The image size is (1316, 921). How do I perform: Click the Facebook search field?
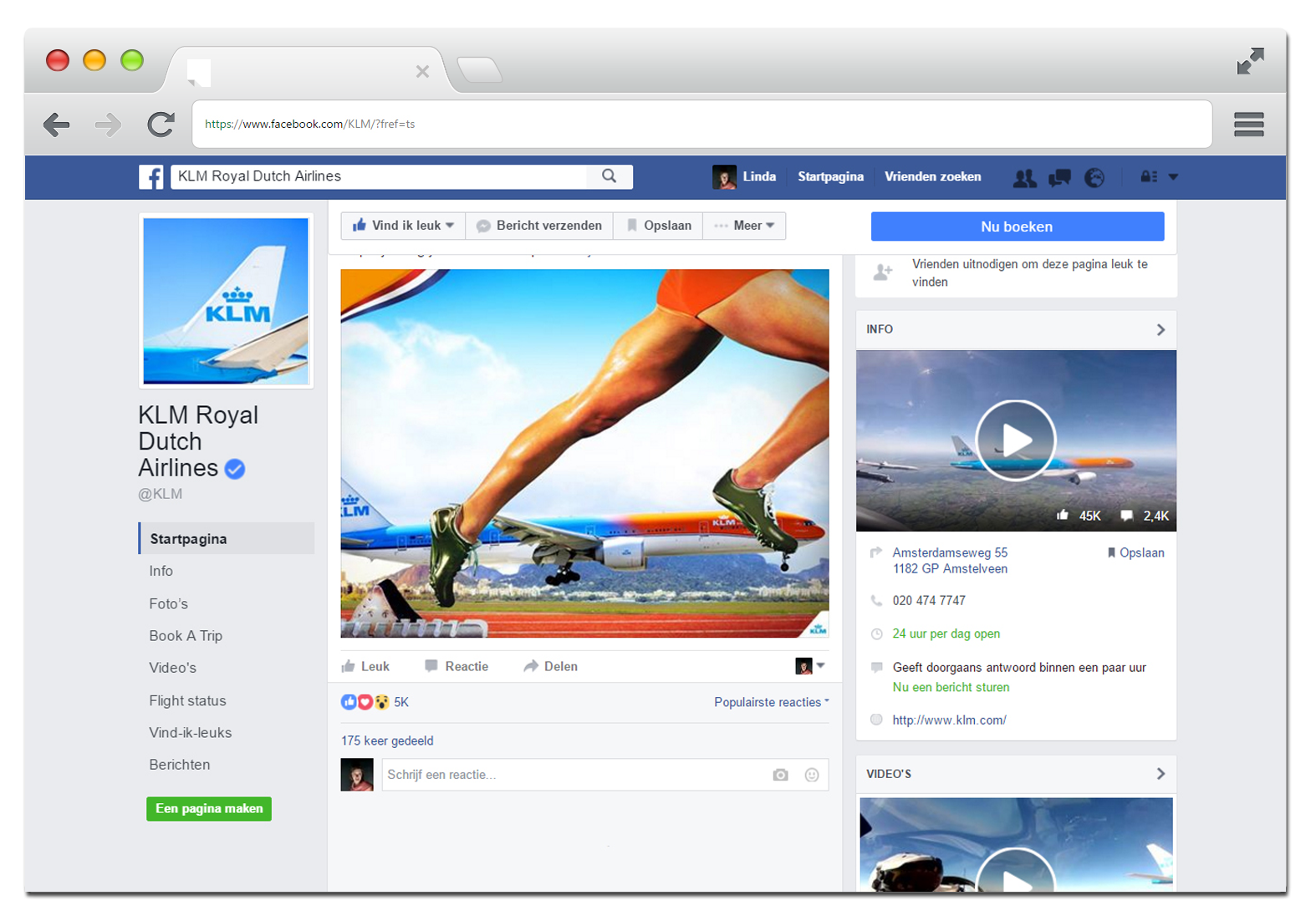tap(379, 176)
